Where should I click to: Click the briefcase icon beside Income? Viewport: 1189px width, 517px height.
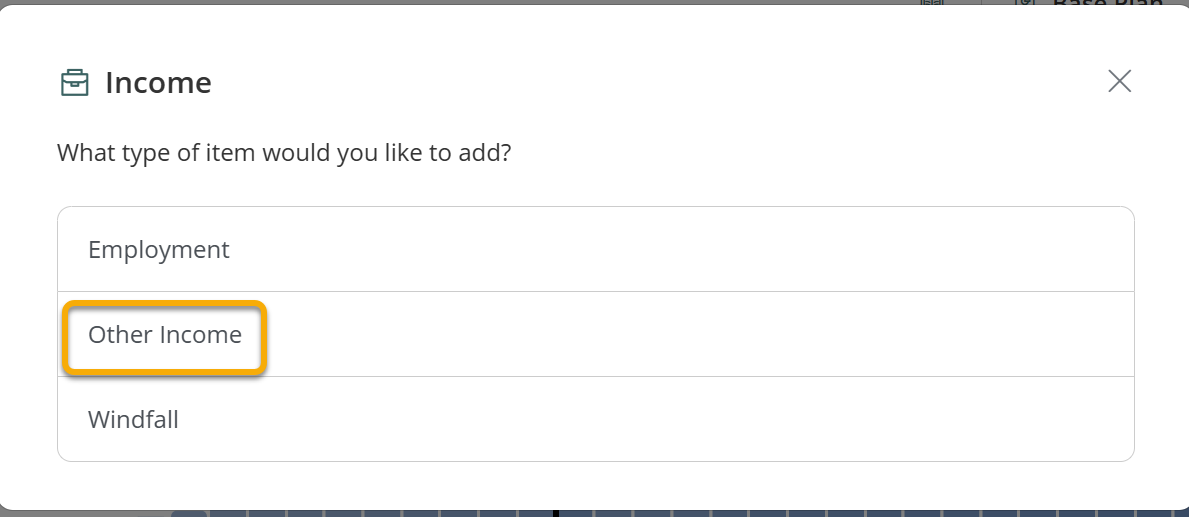coord(75,83)
